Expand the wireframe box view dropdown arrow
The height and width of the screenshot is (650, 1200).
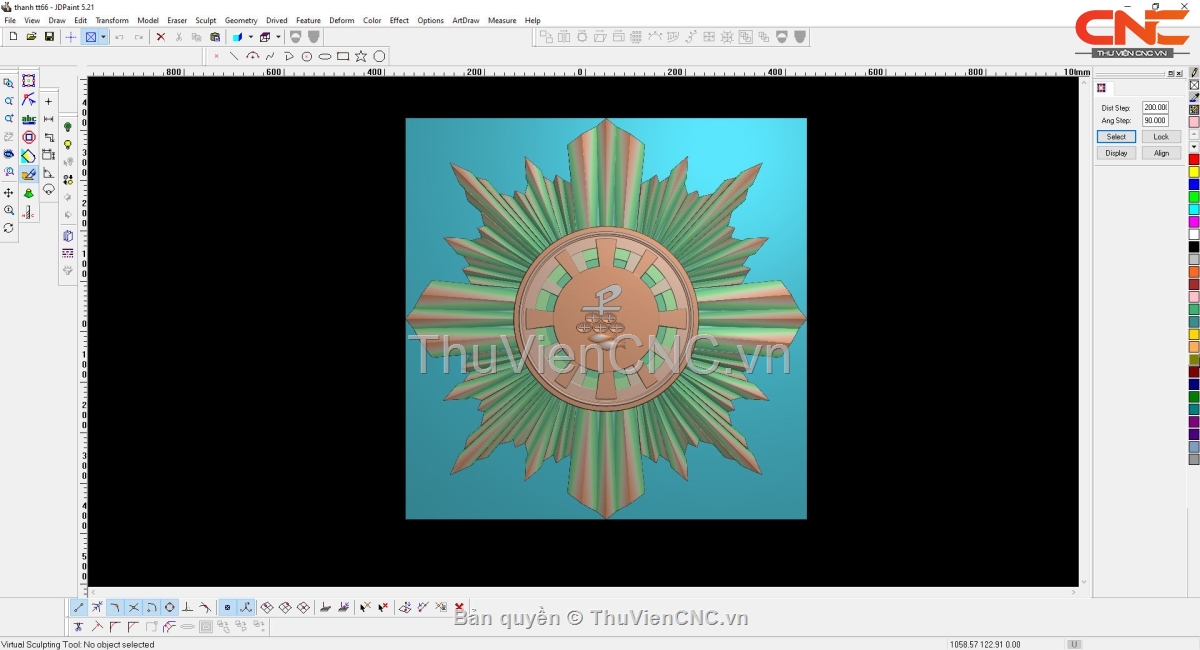click(x=278, y=37)
